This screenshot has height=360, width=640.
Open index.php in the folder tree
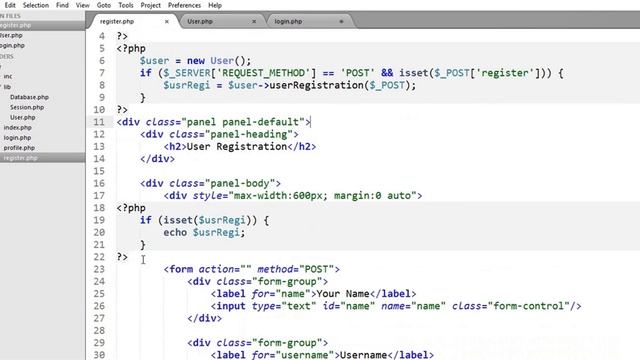pyautogui.click(x=18, y=127)
